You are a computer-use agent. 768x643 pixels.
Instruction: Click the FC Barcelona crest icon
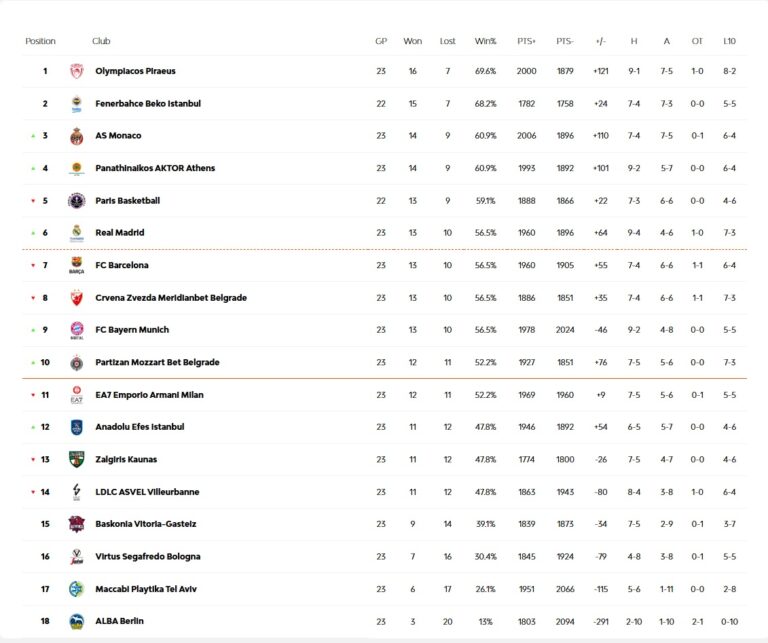[77, 266]
